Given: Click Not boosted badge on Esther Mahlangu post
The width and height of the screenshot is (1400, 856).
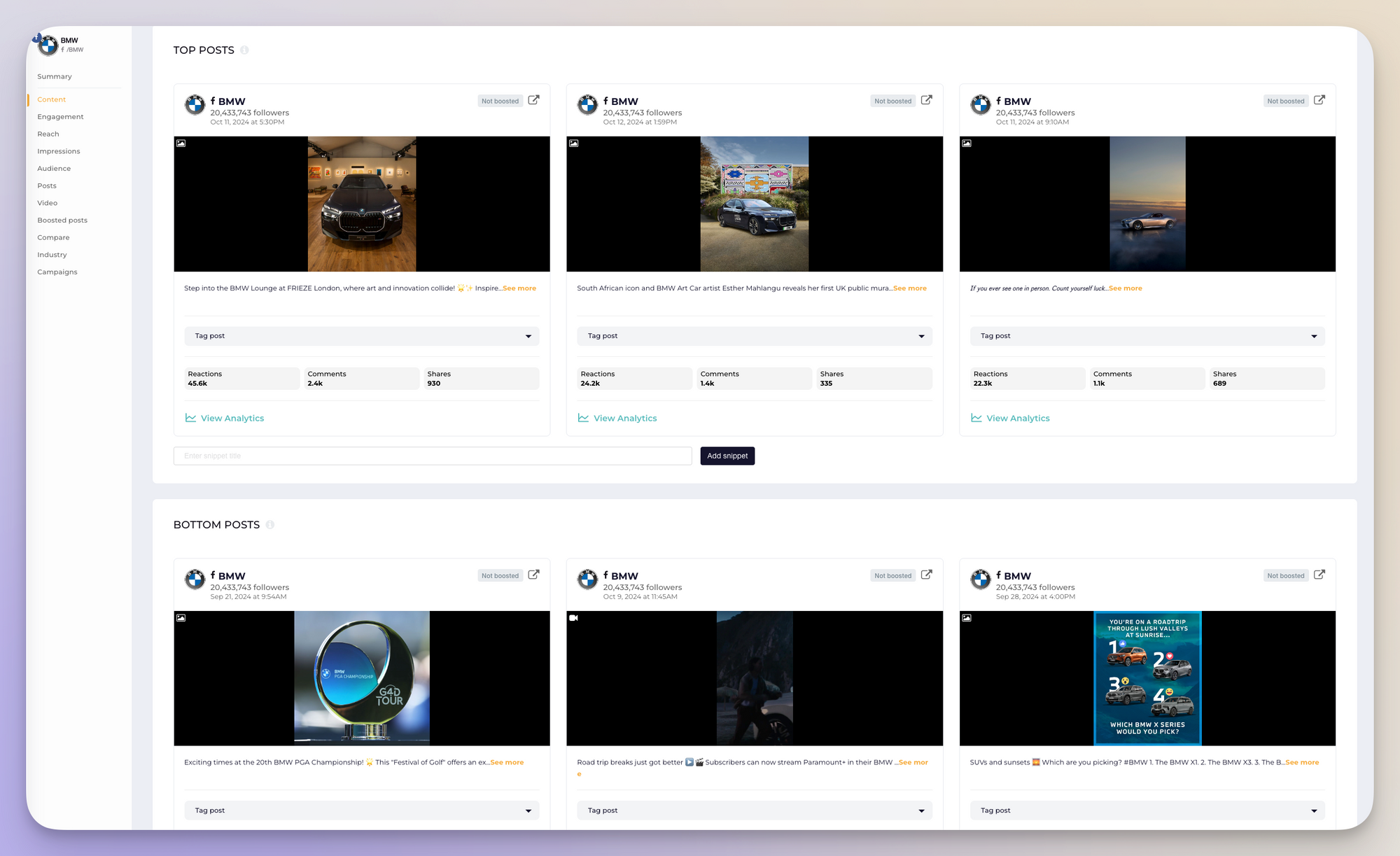Looking at the screenshot, I should 892,101.
